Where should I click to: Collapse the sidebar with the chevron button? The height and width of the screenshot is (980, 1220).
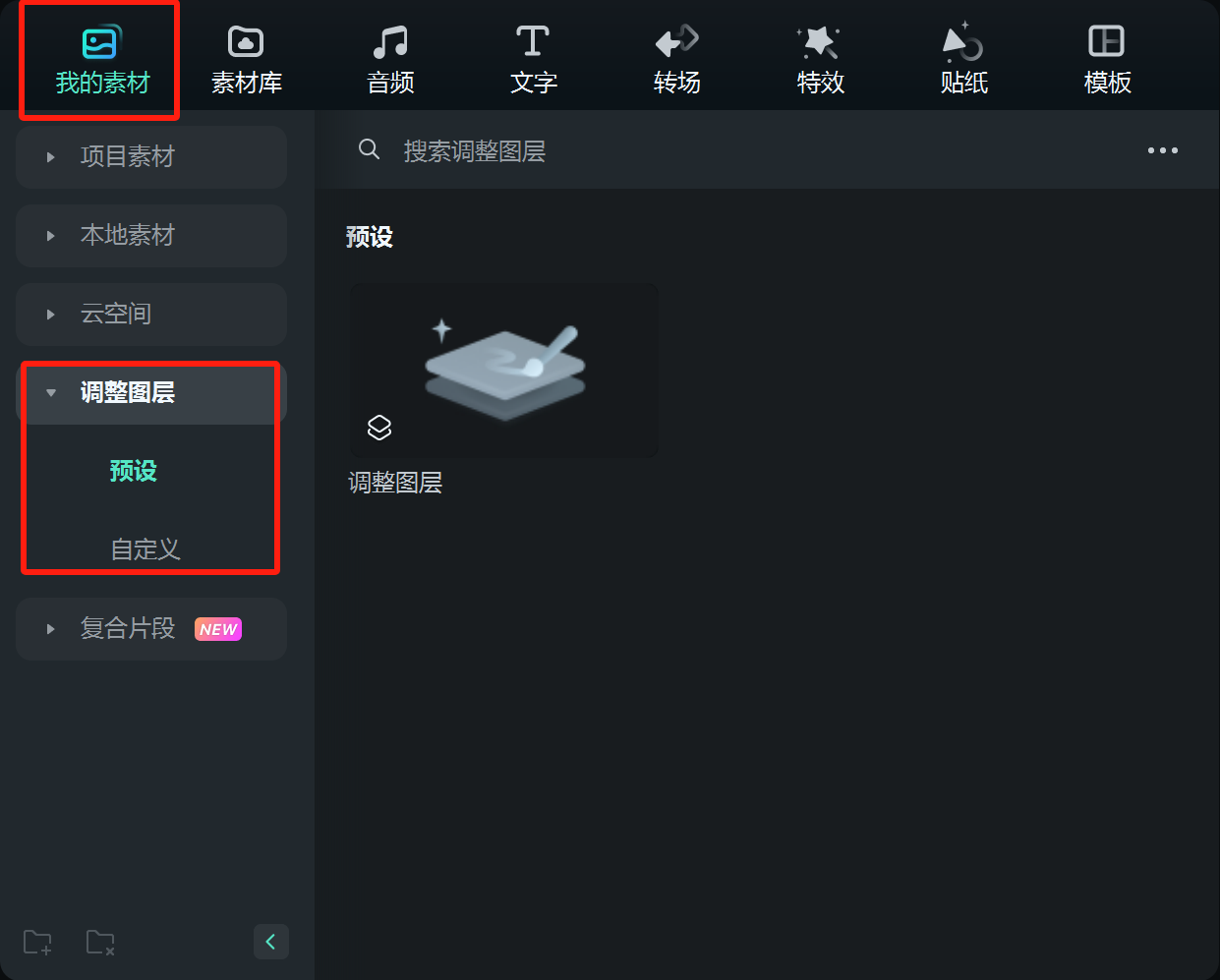(271, 942)
